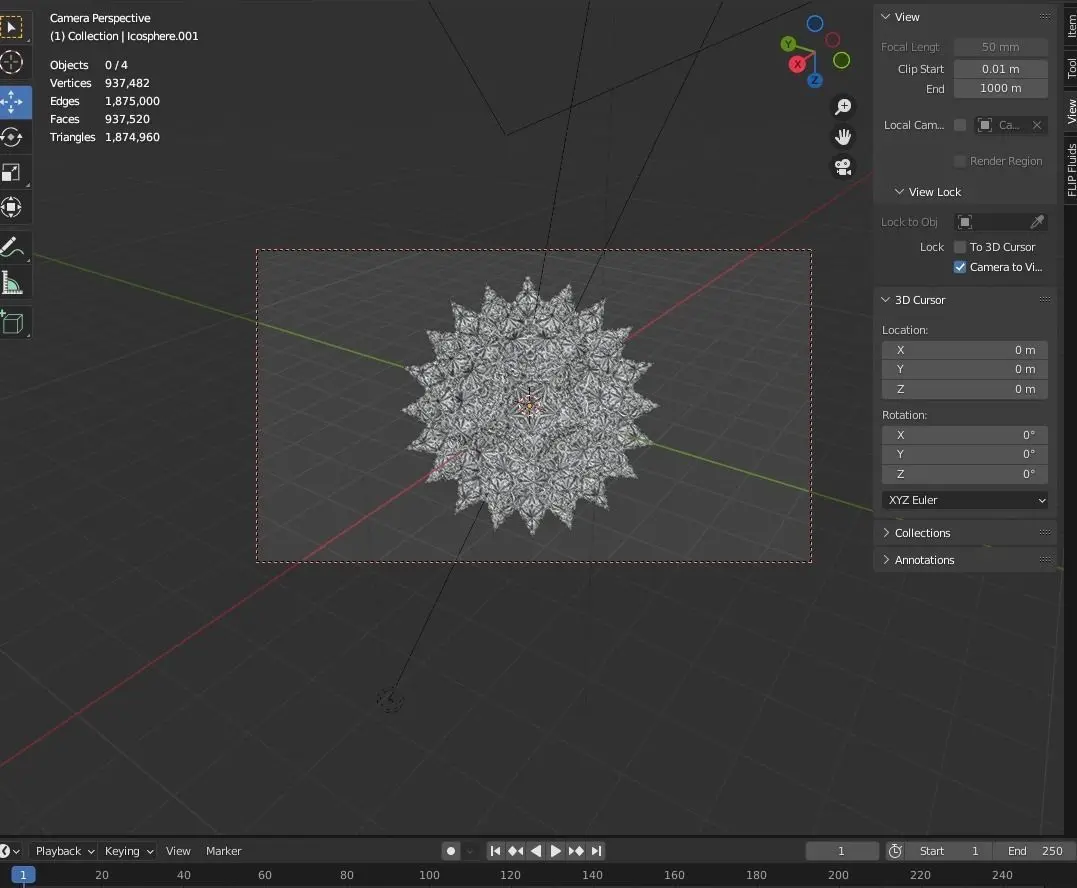This screenshot has height=888, width=1077.
Task: Enable the Local Camera checkbox
Action: point(960,125)
